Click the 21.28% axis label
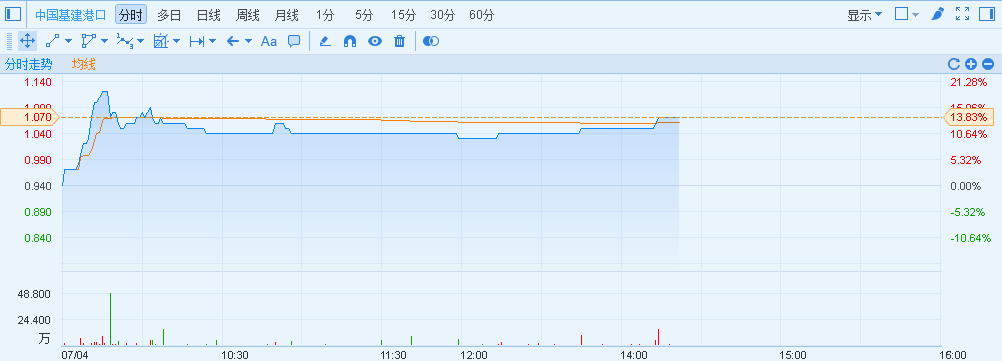This screenshot has width=1002, height=361. 969,82
